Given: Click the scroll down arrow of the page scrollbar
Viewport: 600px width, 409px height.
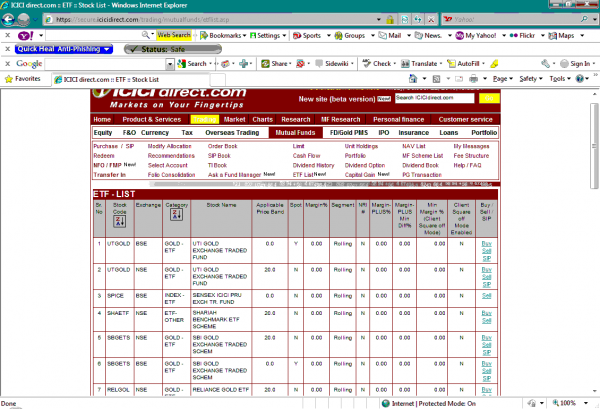Looking at the screenshot, I should pos(594,391).
